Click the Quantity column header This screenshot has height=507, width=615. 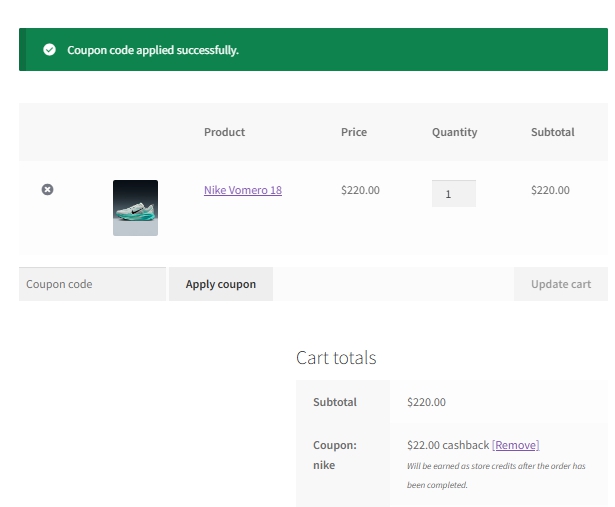click(x=455, y=132)
